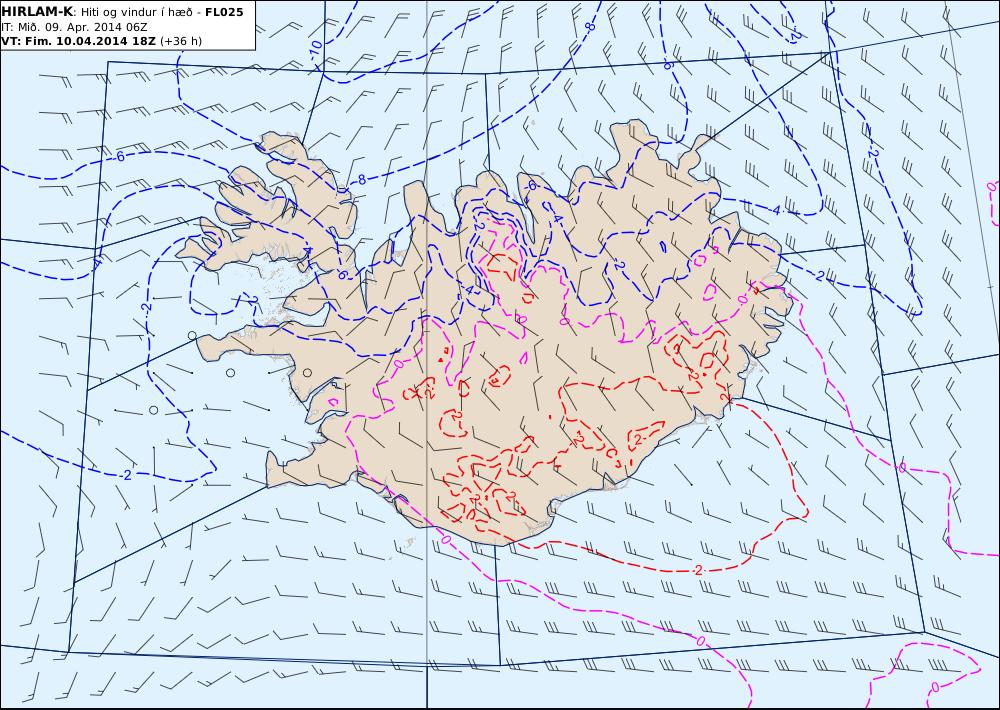Screen dimensions: 1000x710
Task: Select the 'IT: Mið. 09. Apr. 2014 06Z' line
Action: click(75, 27)
